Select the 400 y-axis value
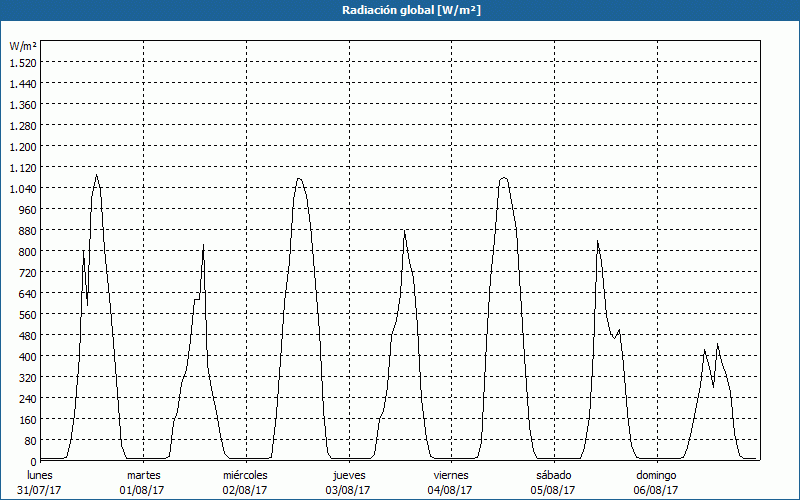The width and height of the screenshot is (800, 500). [28, 357]
